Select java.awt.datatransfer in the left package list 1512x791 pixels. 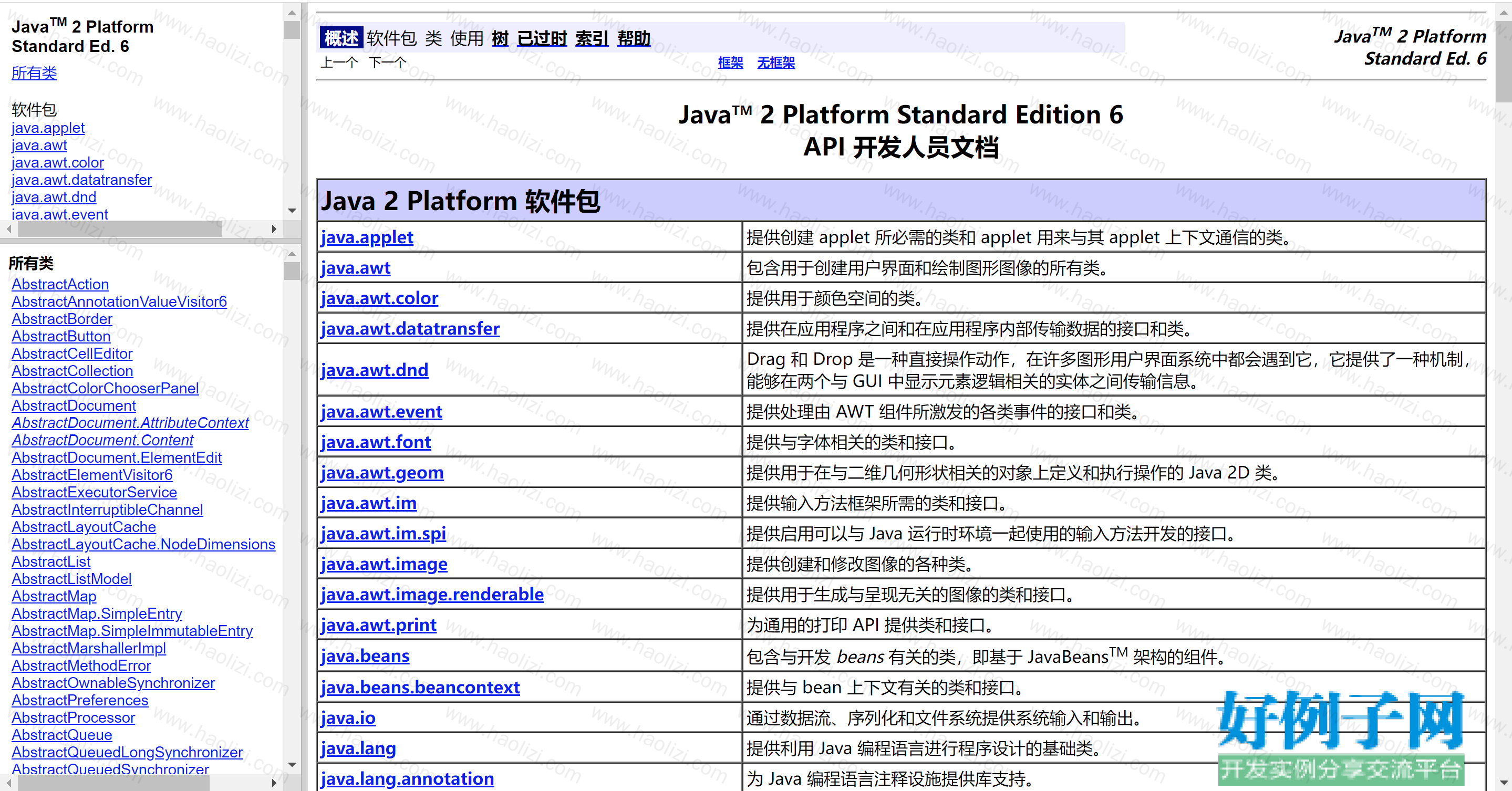[x=81, y=180]
